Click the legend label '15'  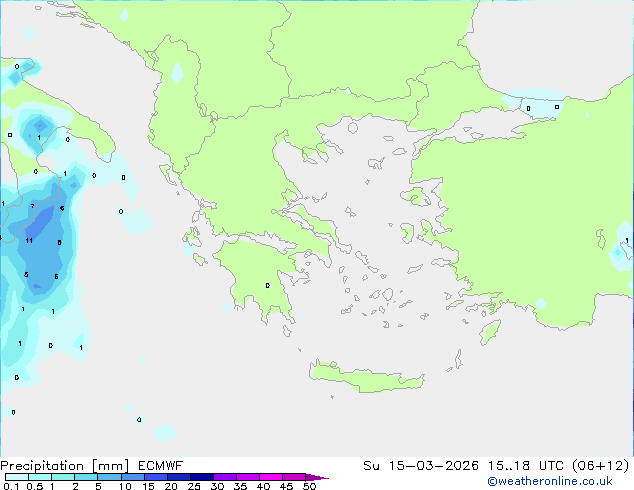pos(148,486)
